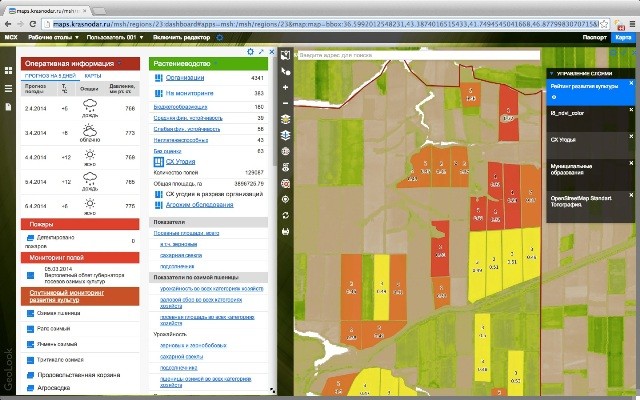This screenshot has height=400, width=640.
Task: Click the layer icon beside Агрохим обследования
Action: pos(158,205)
